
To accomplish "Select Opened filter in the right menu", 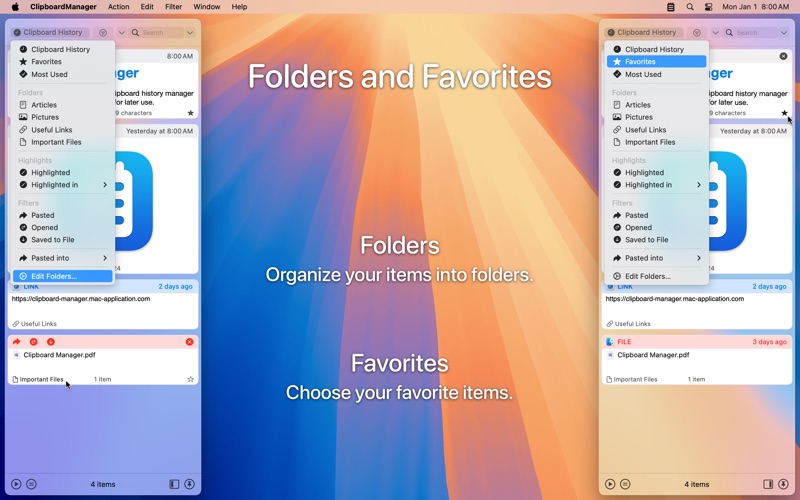I will (657, 228).
